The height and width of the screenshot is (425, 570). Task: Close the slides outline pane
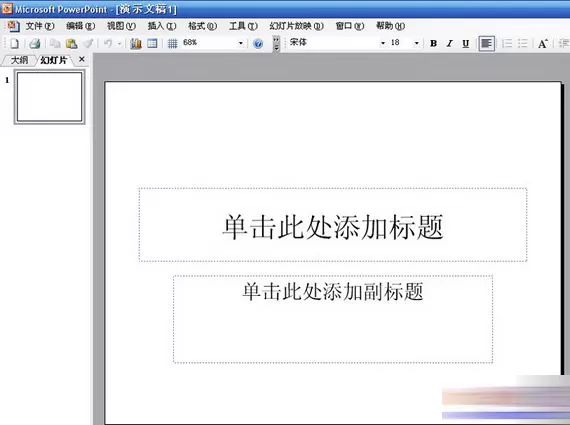point(81,59)
